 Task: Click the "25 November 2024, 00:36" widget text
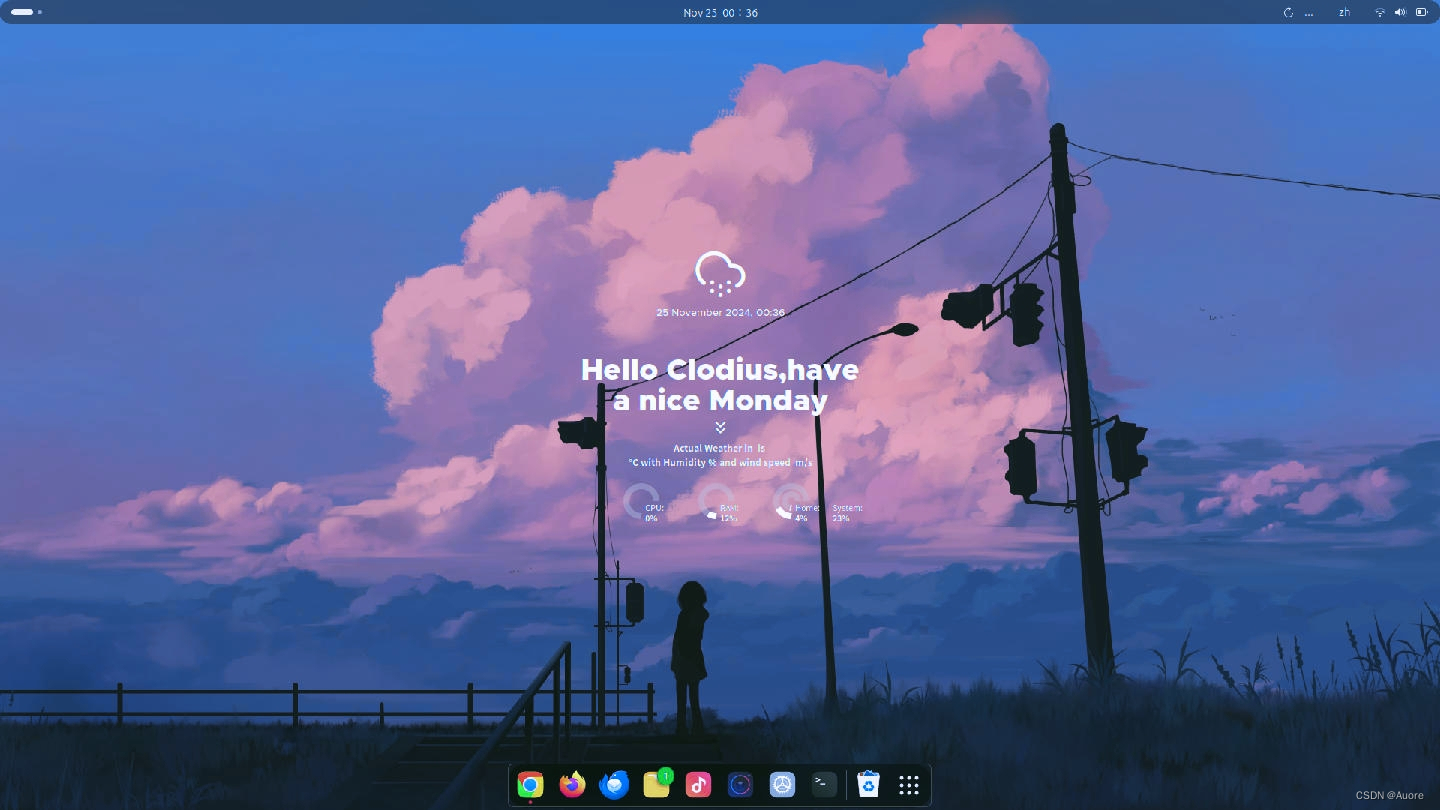(720, 312)
